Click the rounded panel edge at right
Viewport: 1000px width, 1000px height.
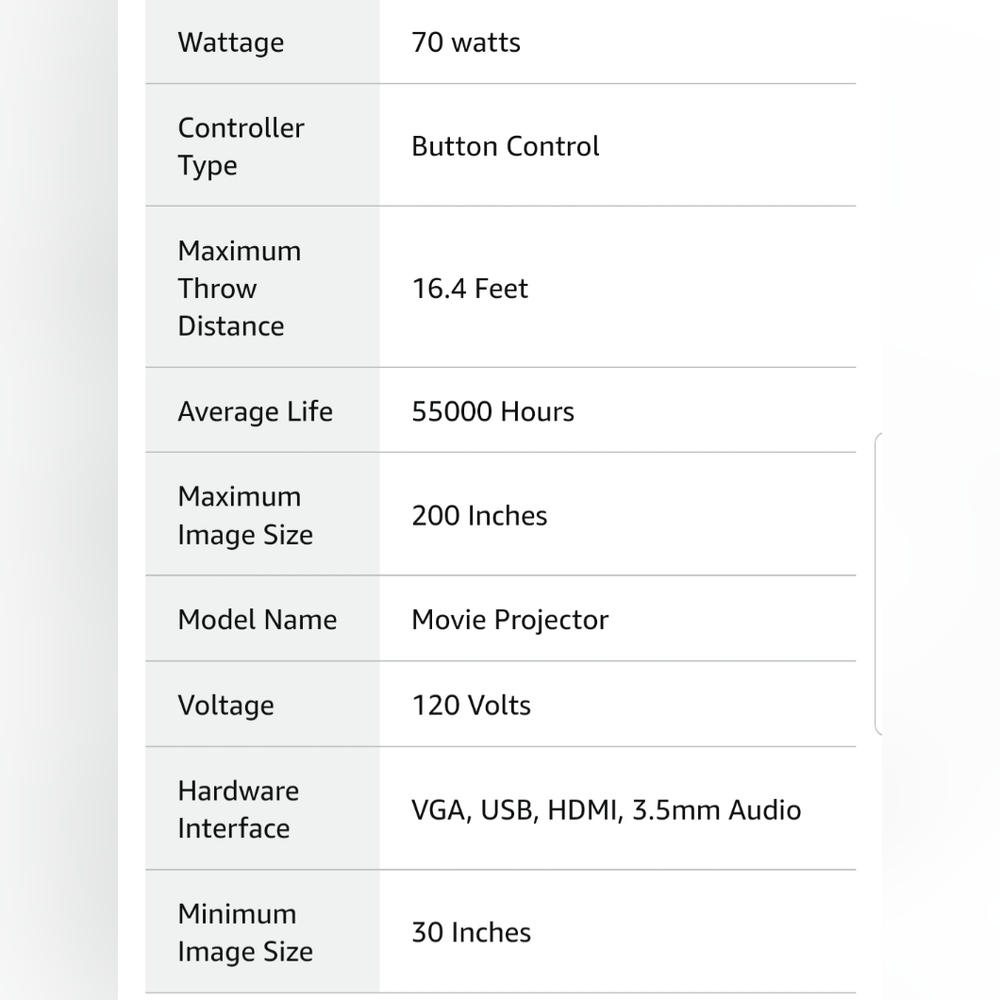878,584
